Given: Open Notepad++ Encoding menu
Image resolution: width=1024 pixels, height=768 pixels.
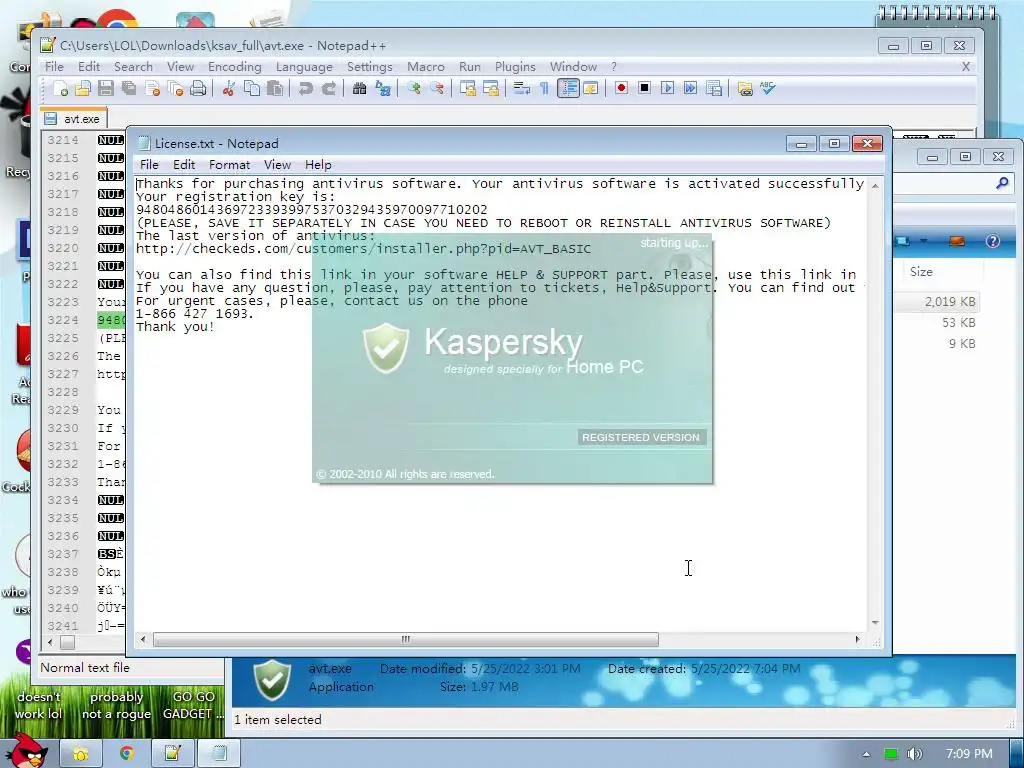Looking at the screenshot, I should (234, 67).
